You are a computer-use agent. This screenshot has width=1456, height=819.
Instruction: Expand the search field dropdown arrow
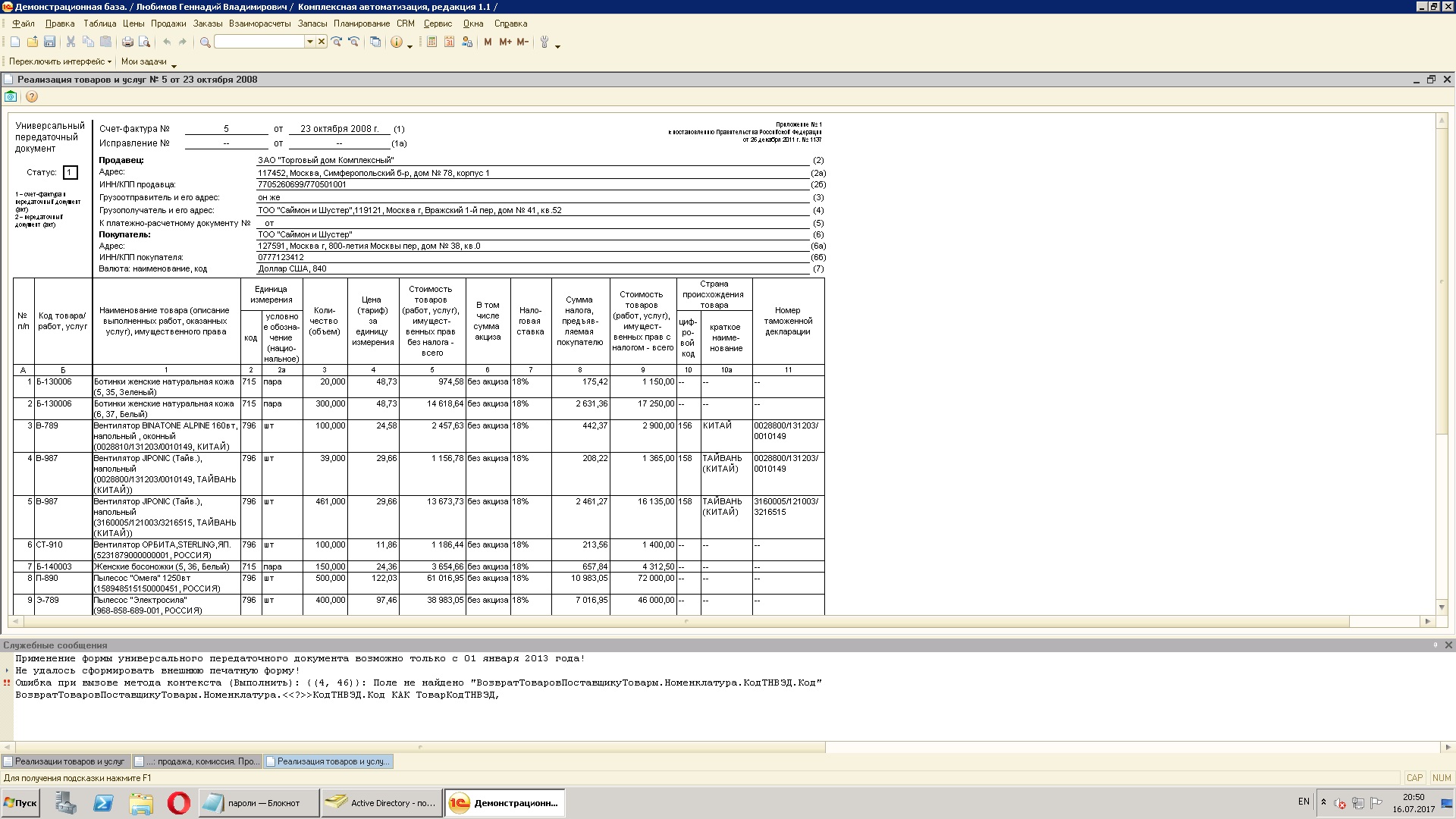(310, 42)
